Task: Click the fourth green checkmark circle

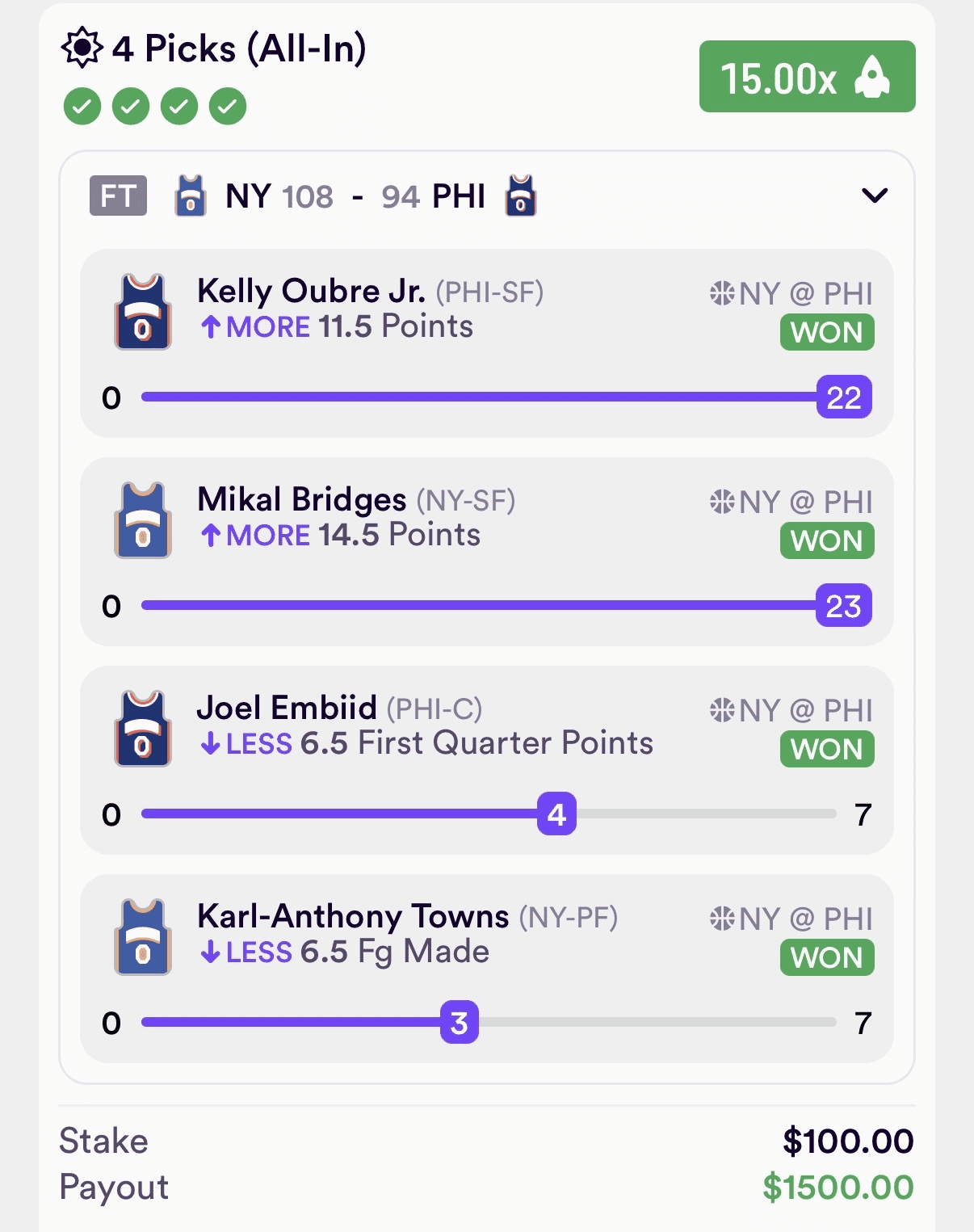Action: pyautogui.click(x=228, y=106)
